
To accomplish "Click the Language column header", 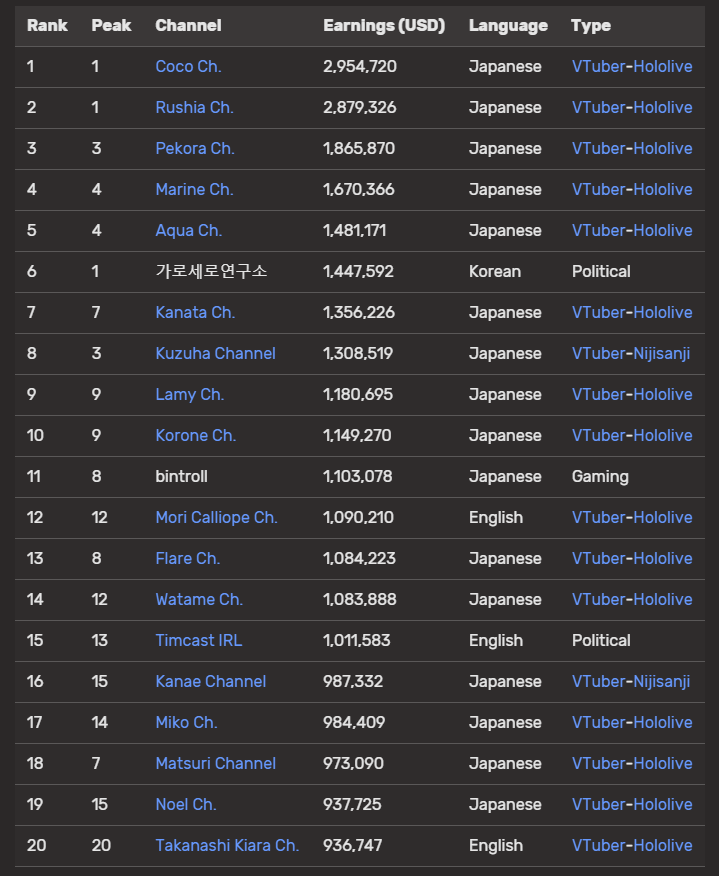I will (x=508, y=25).
